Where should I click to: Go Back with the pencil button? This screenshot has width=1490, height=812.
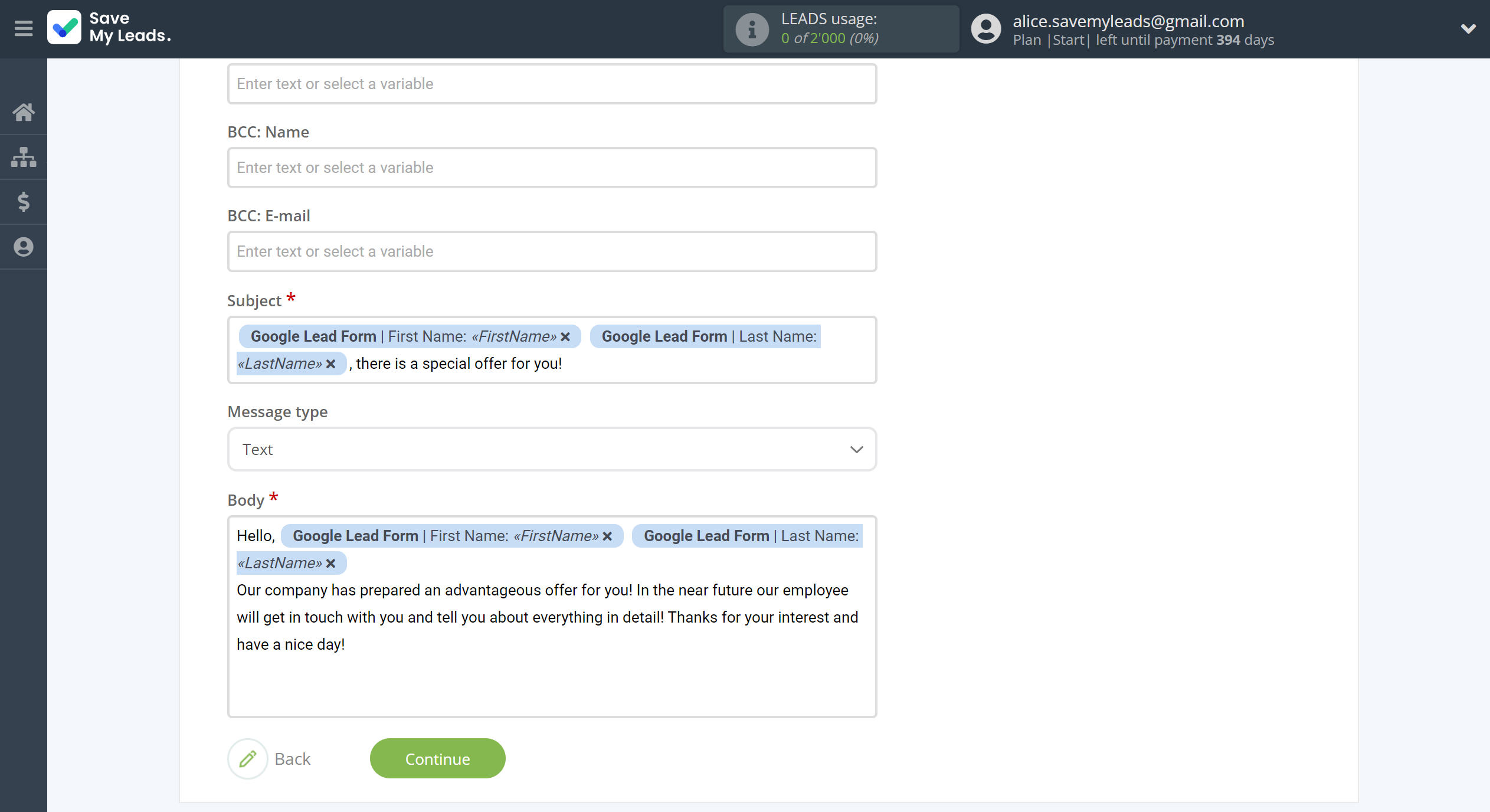point(248,759)
